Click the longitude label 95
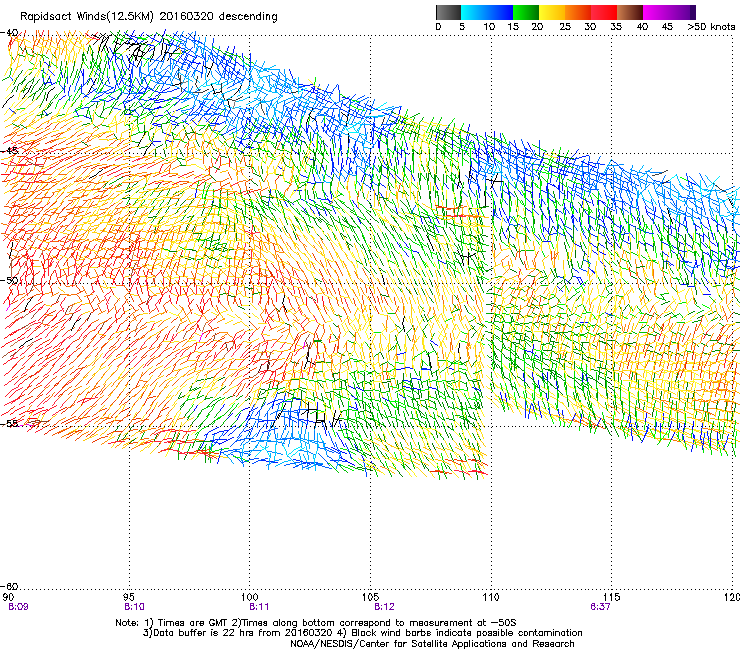740x650 pixels. pos(129,597)
